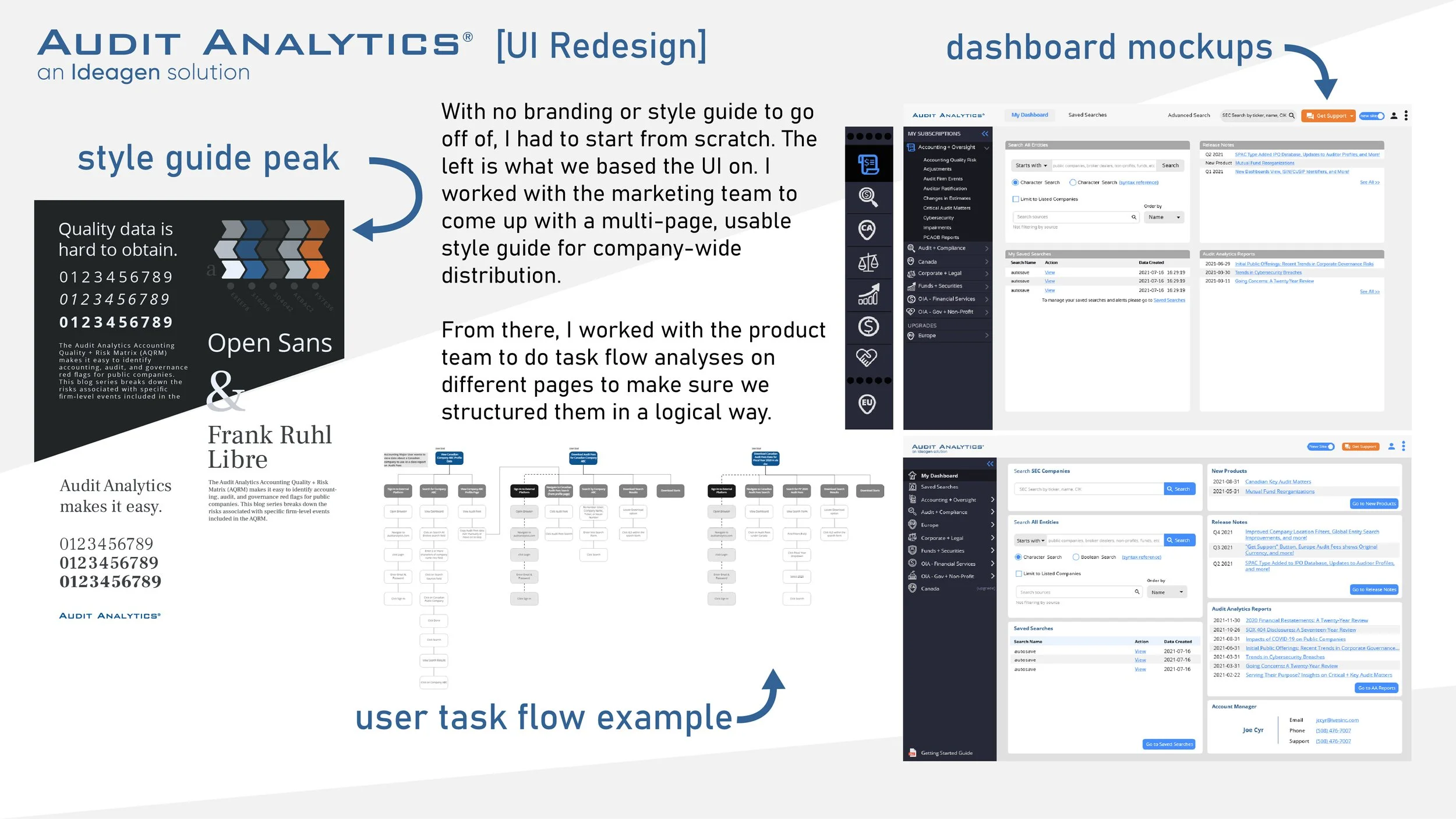Click the bright orange chevron swatch in style guide
Viewport: 1456px width, 819px height.
[317, 270]
